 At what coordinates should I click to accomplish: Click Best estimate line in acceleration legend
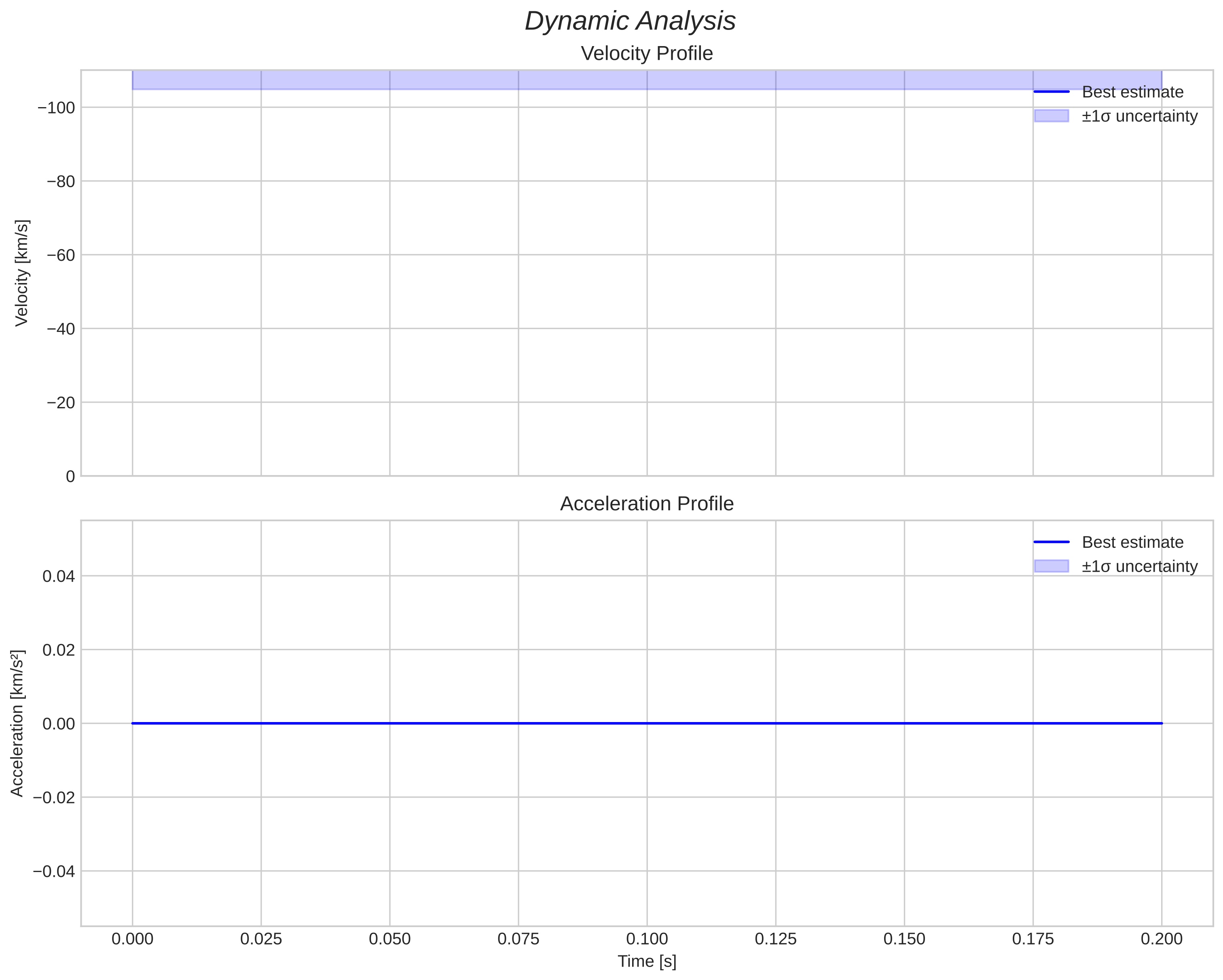point(1051,542)
